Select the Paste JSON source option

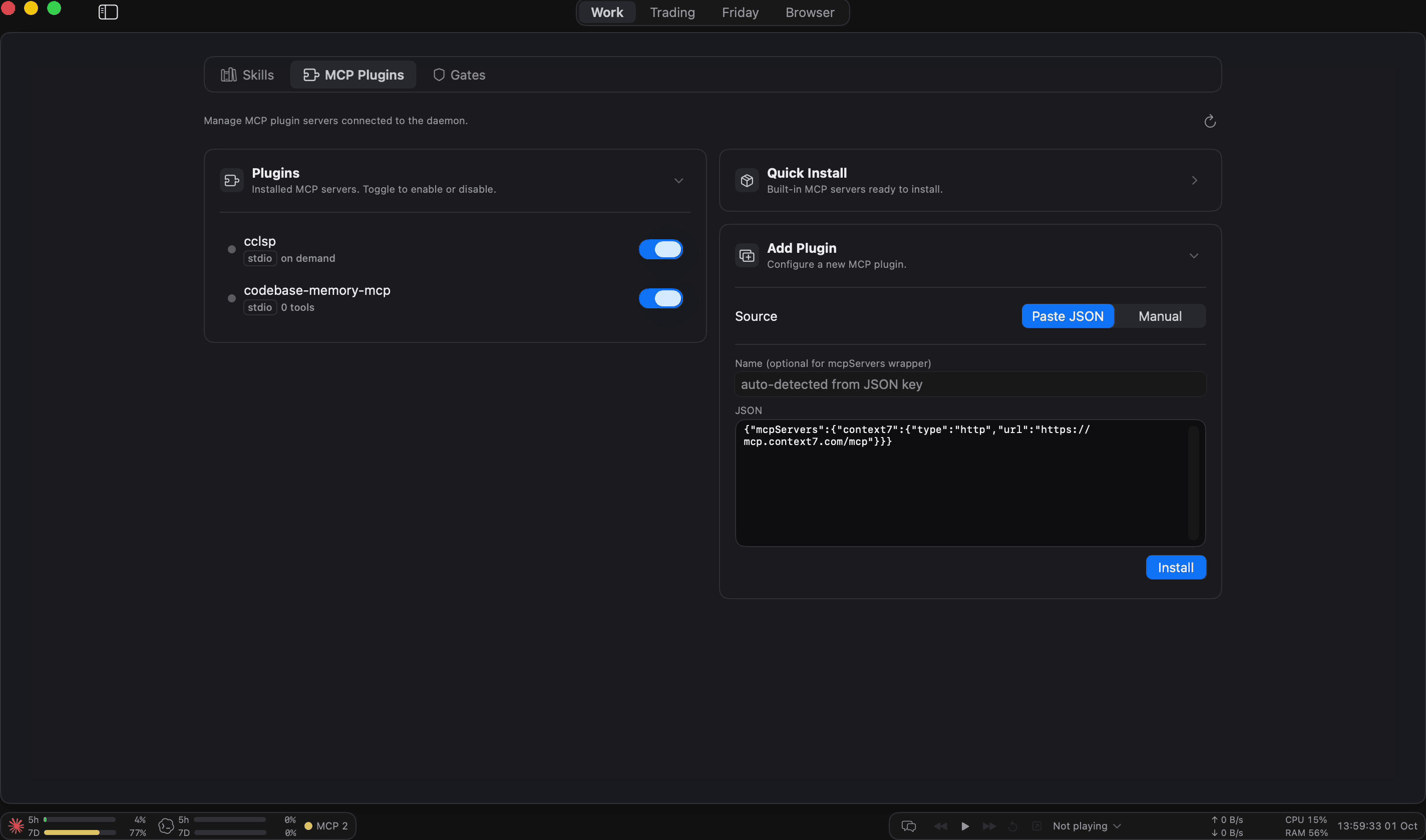point(1067,316)
